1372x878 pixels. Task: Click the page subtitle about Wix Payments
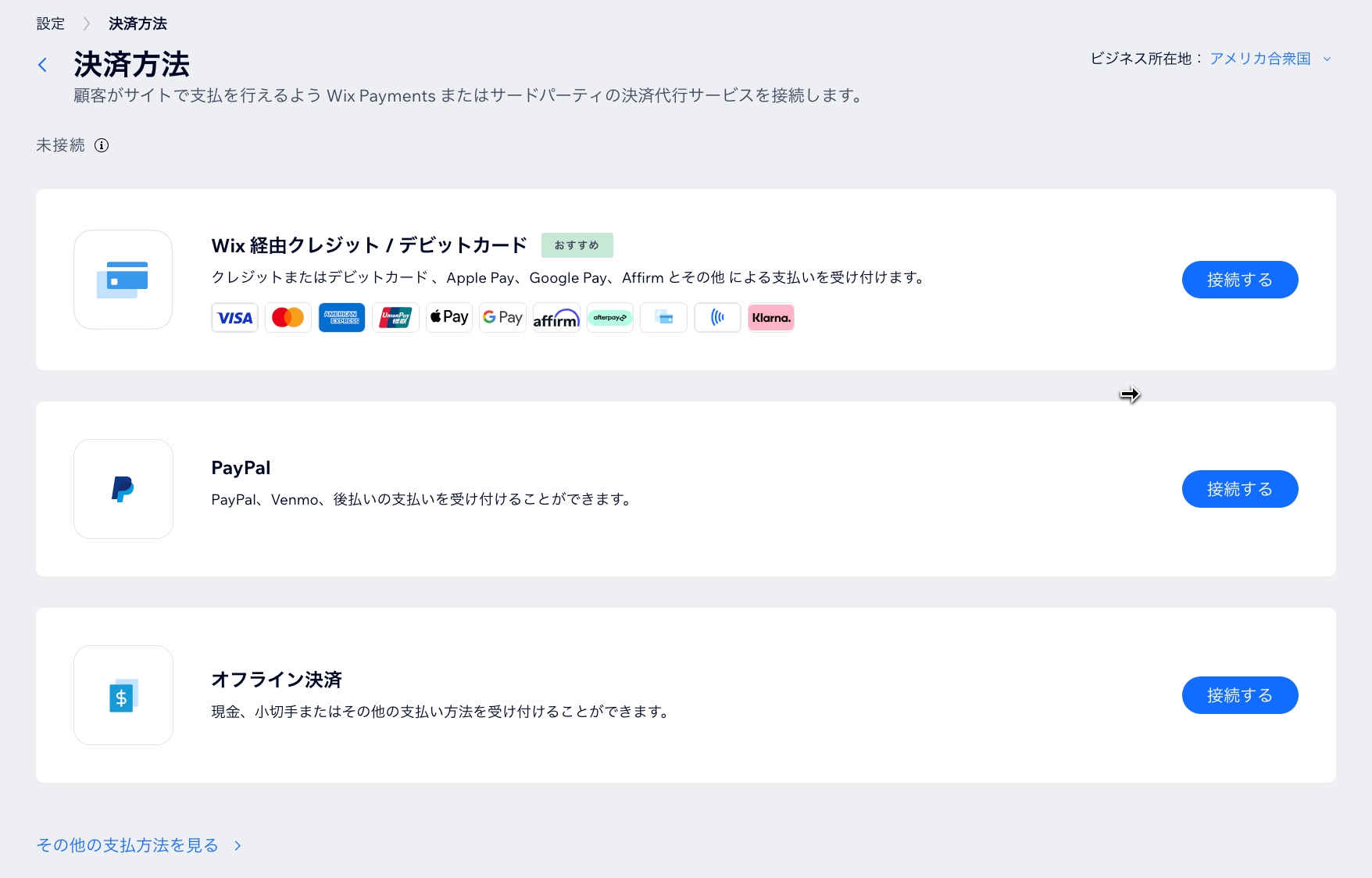[x=470, y=95]
